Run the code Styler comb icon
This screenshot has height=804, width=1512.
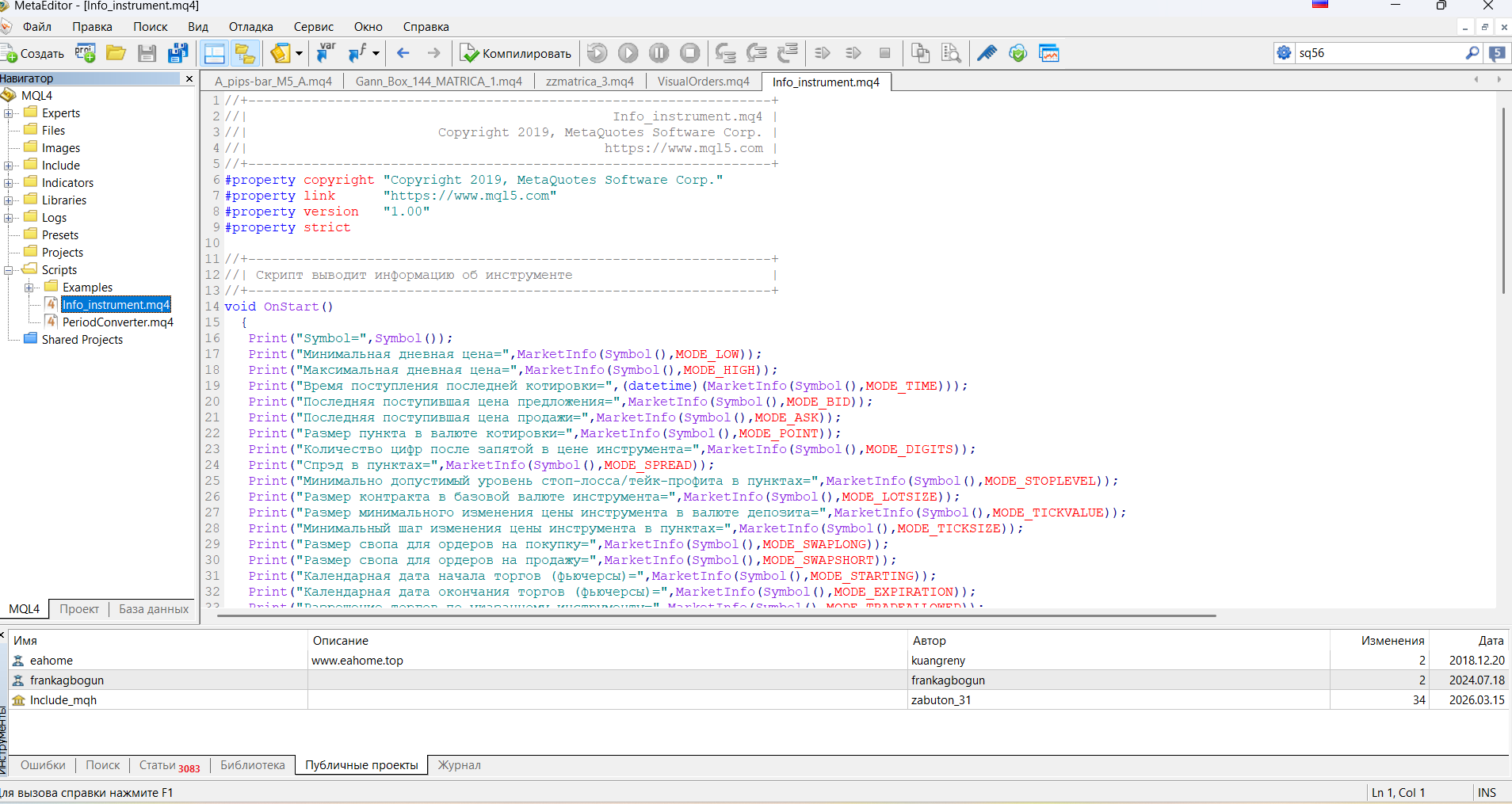[x=987, y=53]
